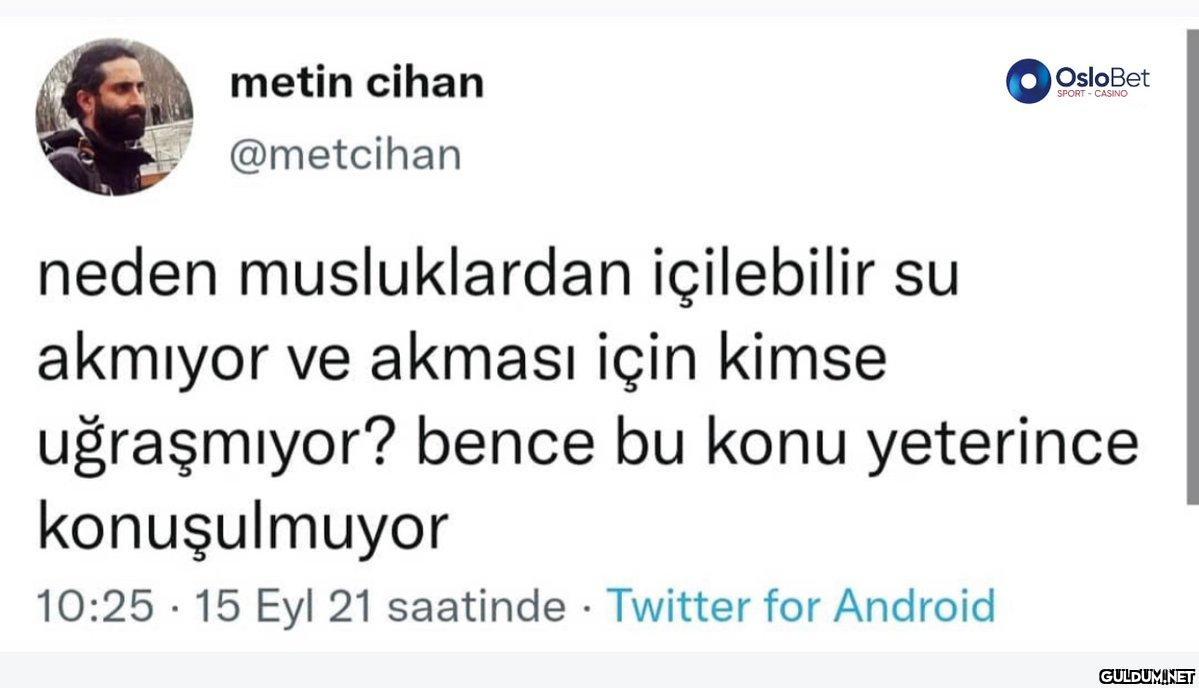Click the 10:25 tweet timestamp
Screen dimensions: 1199x688
(x=96, y=605)
